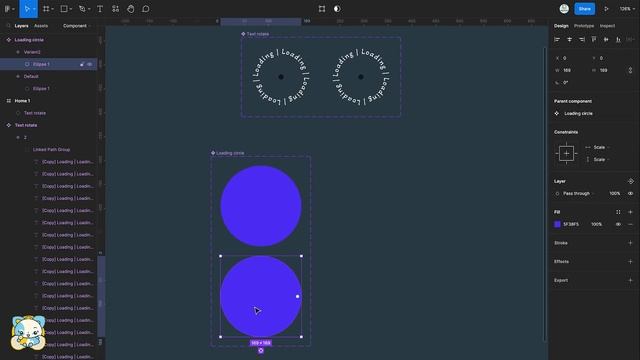Click the Edit object icon in toolbar center
This screenshot has width=640, height=360.
322,9
